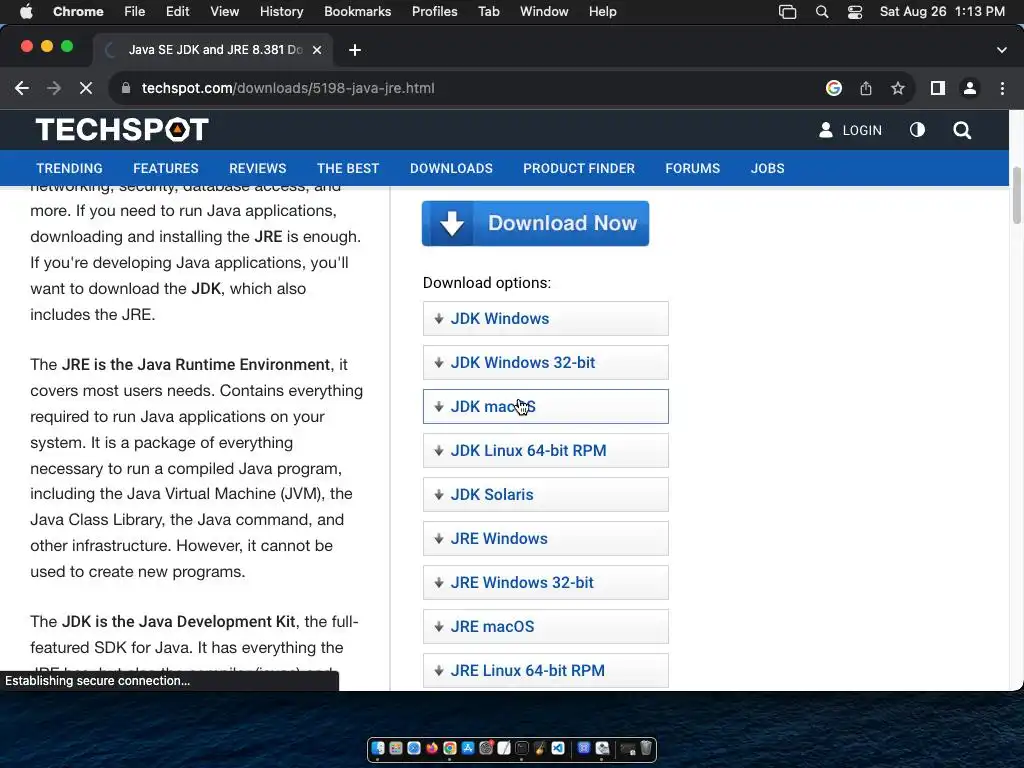This screenshot has height=768, width=1024.
Task: Click the Download Now button
Action: point(536,223)
